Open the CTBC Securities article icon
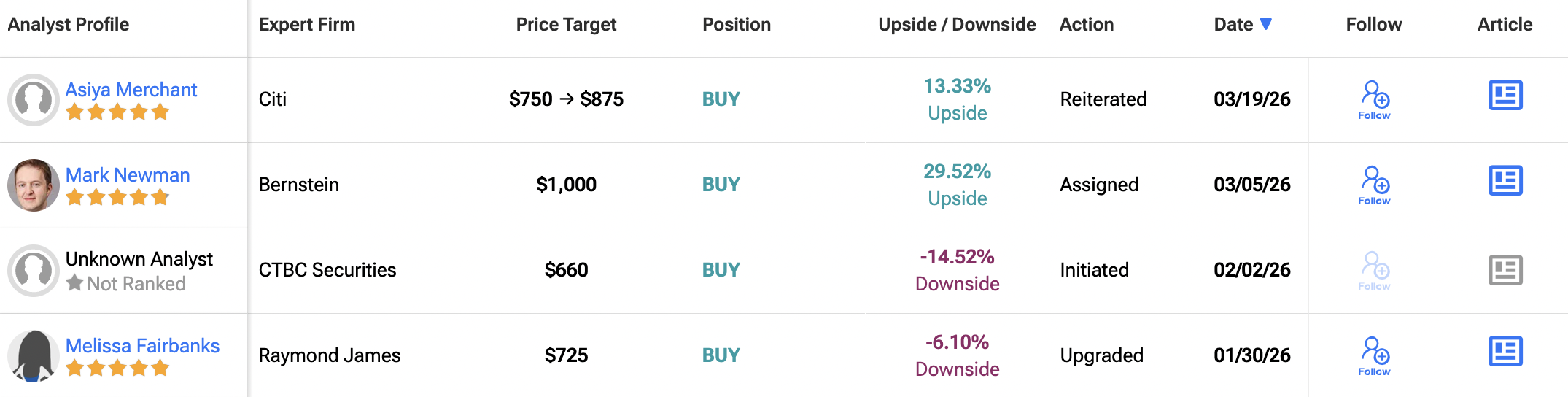The width and height of the screenshot is (1568, 397). pos(1505,270)
